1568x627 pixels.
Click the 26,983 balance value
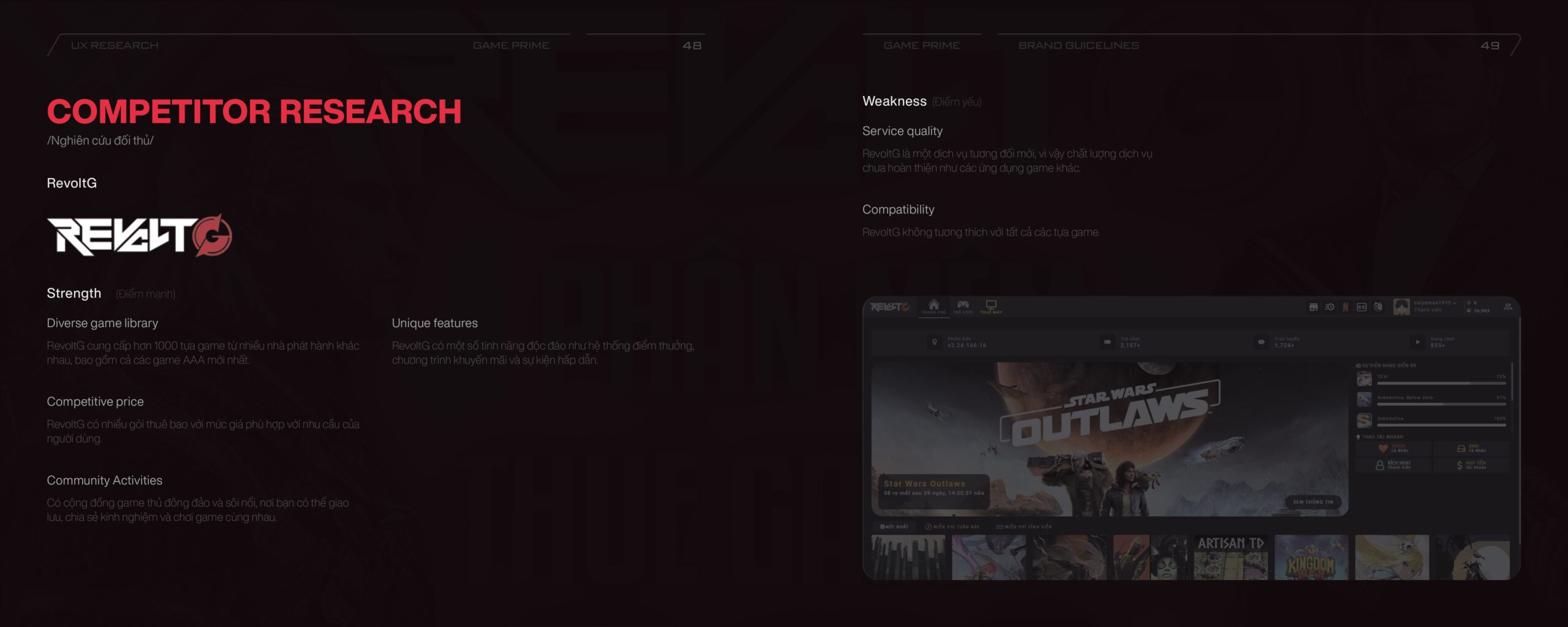[x=1482, y=310]
